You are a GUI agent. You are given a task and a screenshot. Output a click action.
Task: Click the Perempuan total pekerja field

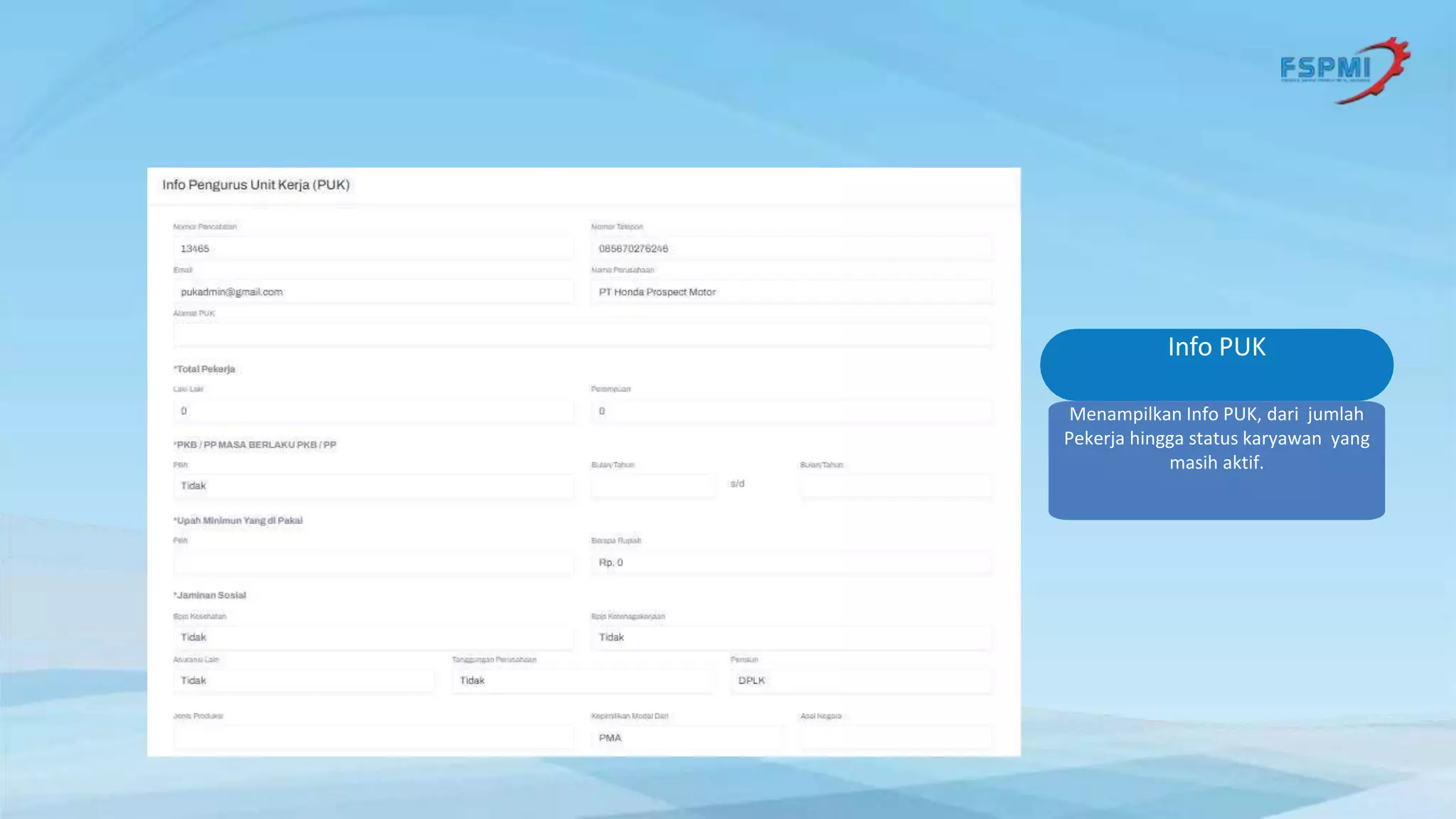[x=791, y=411]
